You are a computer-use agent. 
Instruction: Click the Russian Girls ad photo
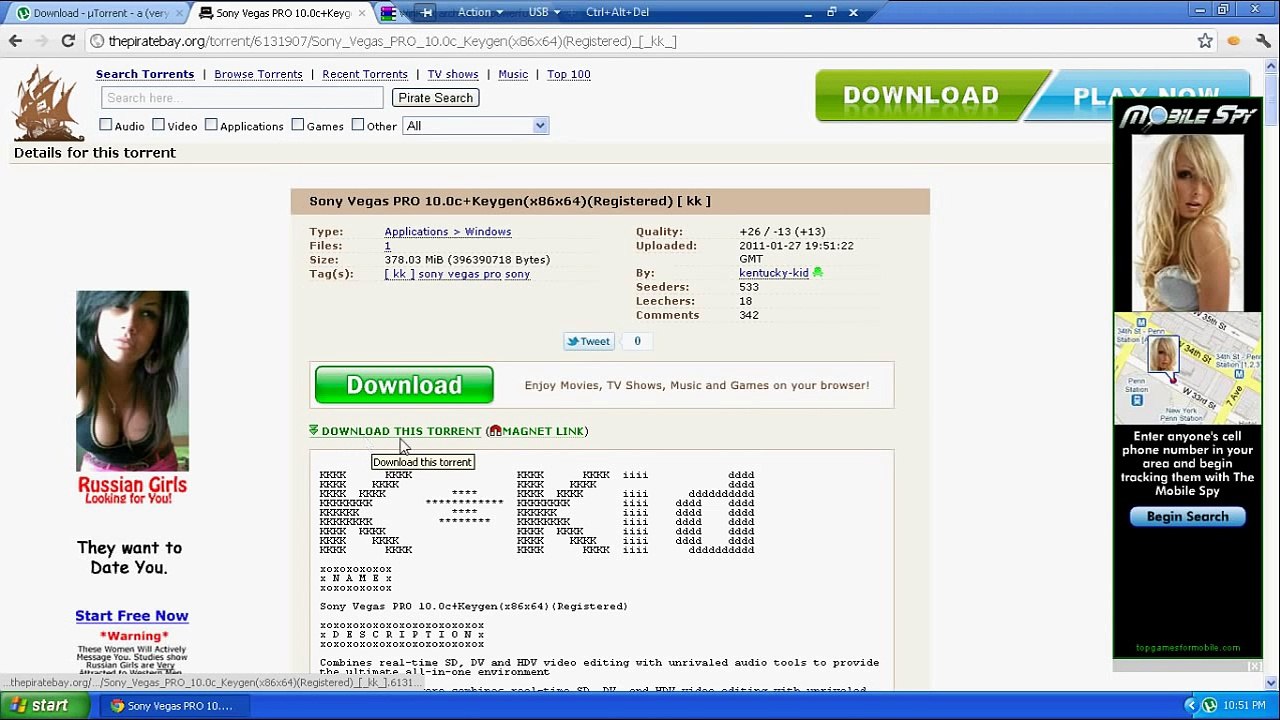tap(132, 381)
